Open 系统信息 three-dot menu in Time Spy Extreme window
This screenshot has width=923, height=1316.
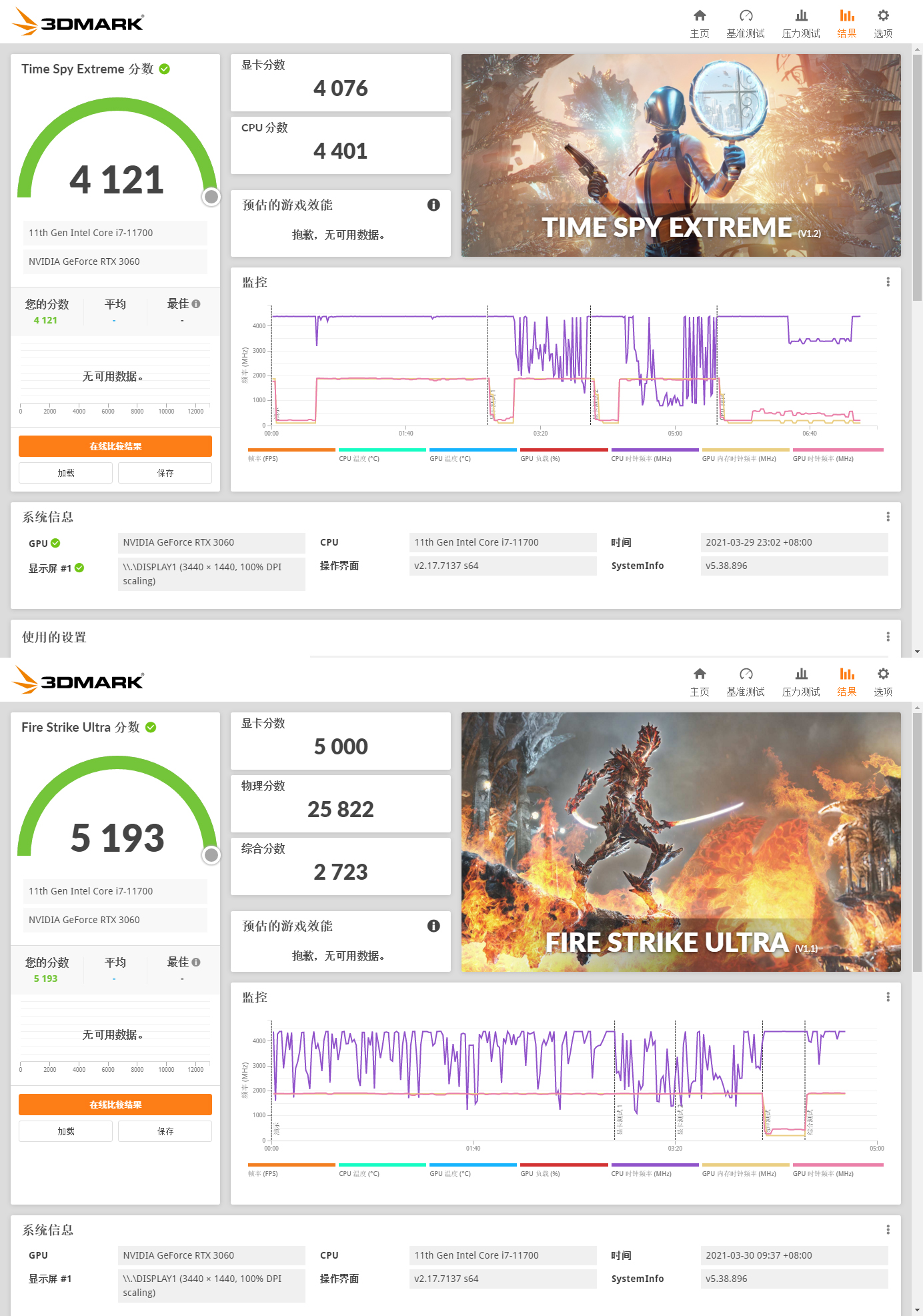click(x=888, y=516)
